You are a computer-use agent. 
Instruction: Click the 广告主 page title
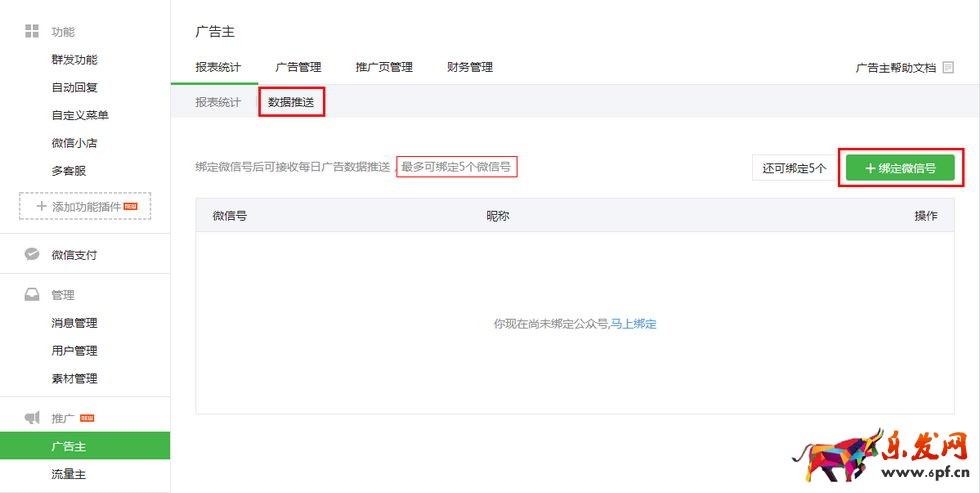click(215, 31)
